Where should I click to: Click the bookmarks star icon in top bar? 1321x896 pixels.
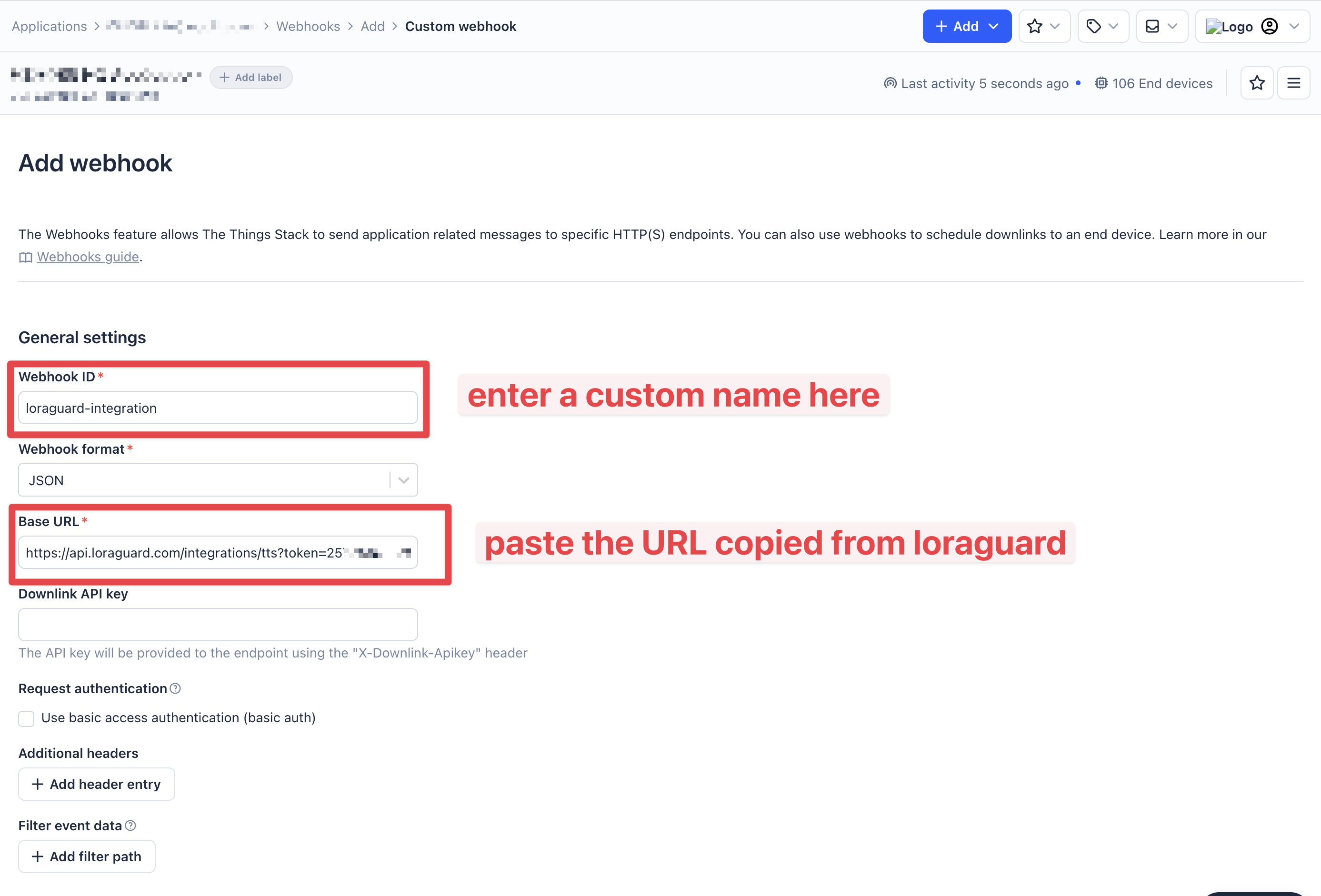point(1034,26)
